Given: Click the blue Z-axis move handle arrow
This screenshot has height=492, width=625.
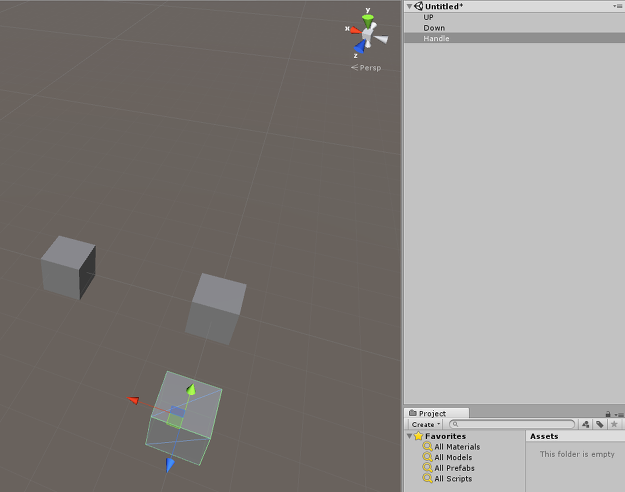Looking at the screenshot, I should click(x=169, y=465).
